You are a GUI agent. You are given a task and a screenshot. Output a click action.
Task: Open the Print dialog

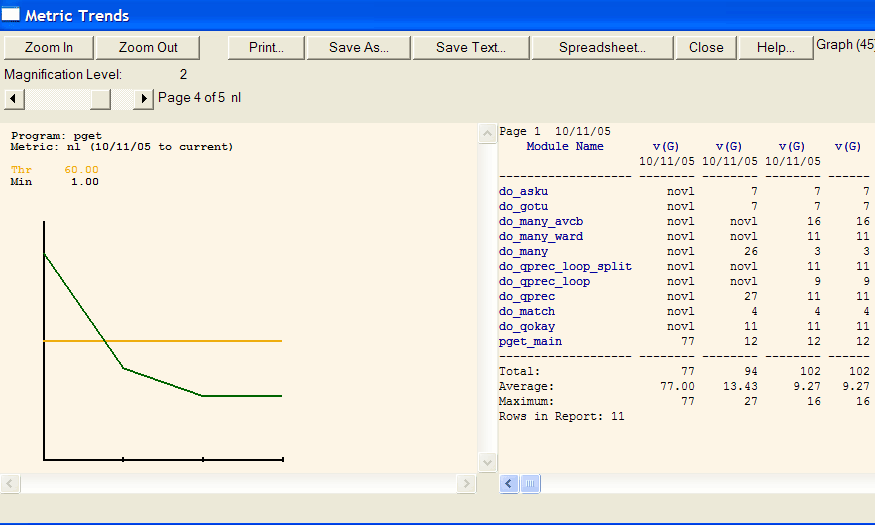(x=266, y=48)
